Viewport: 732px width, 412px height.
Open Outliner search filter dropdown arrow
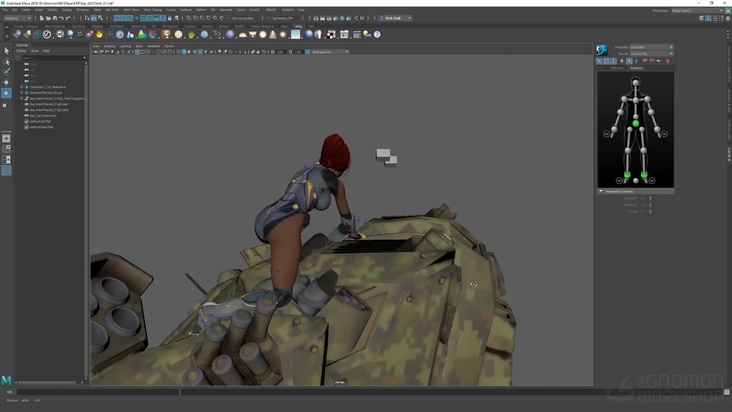[84, 58]
